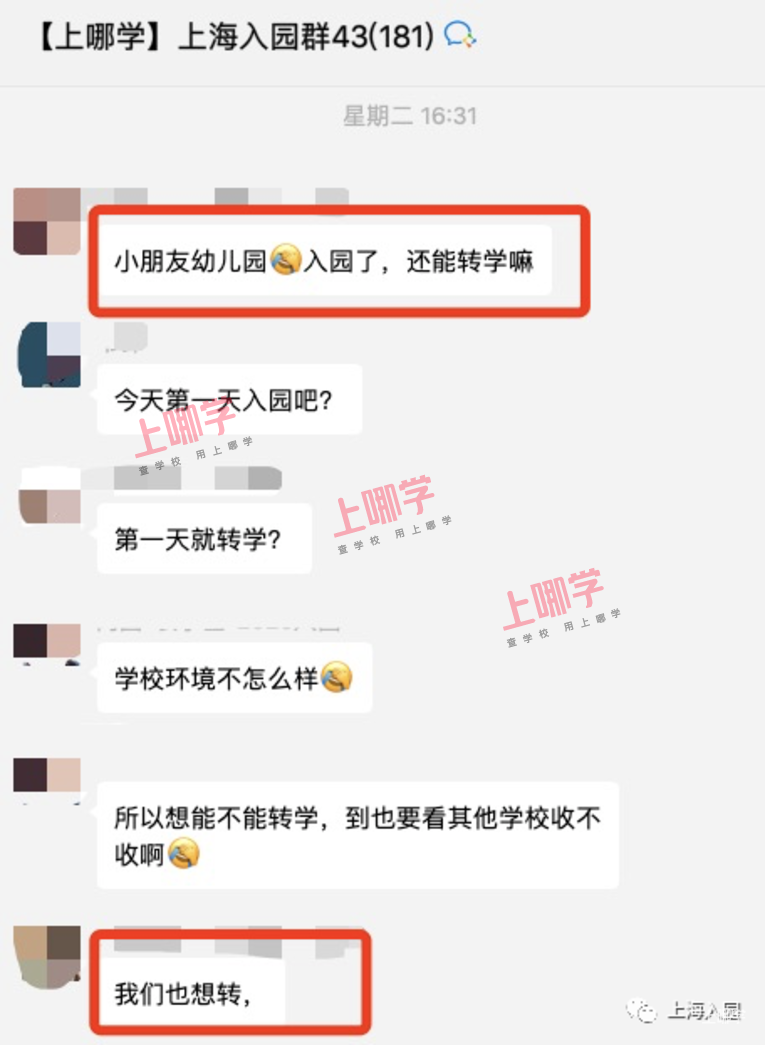Select the message 第一天就转学？
Screen dimensions: 765x1045
coord(205,538)
